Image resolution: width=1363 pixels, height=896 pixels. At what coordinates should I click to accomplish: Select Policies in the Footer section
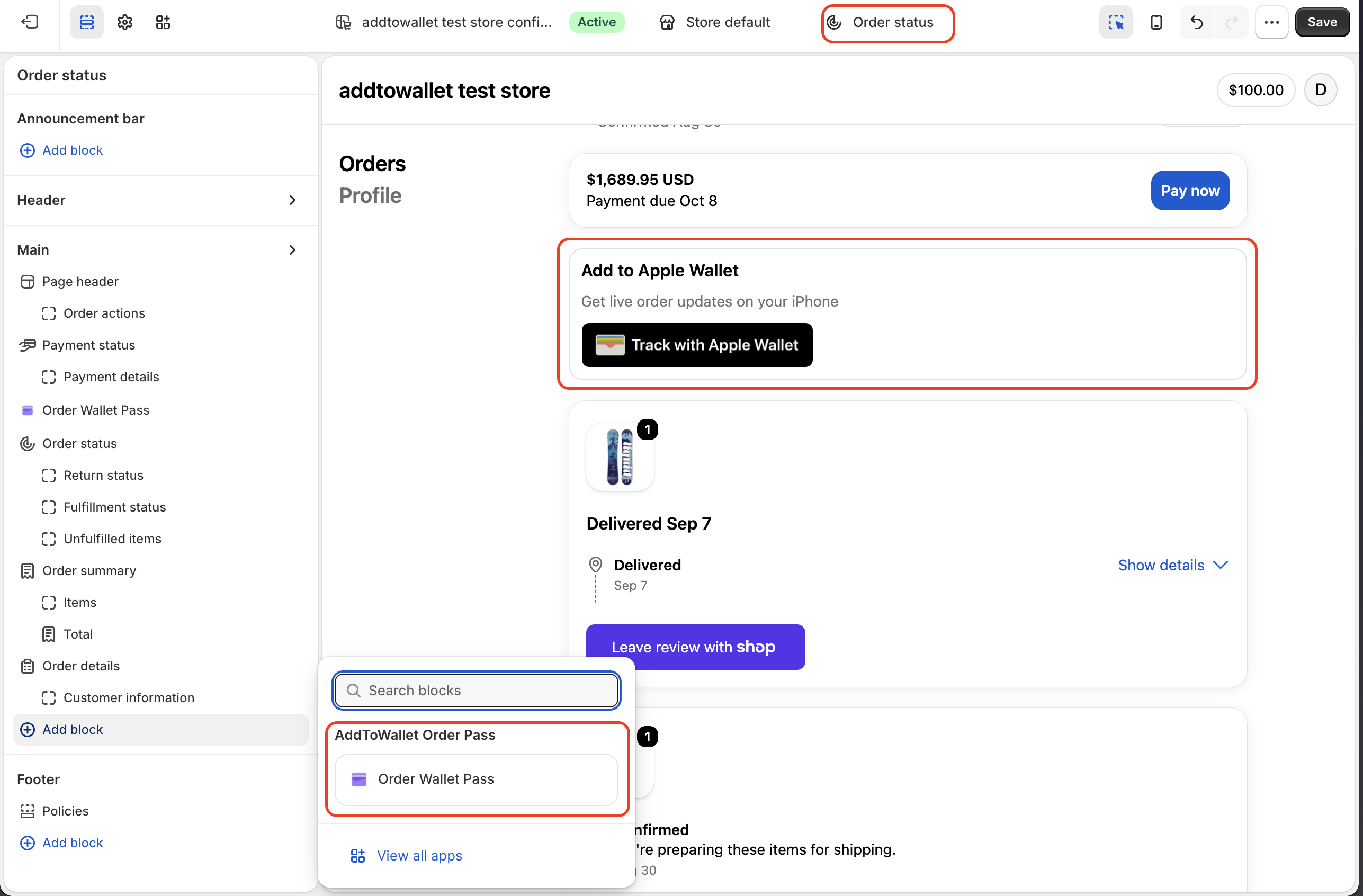[65, 811]
